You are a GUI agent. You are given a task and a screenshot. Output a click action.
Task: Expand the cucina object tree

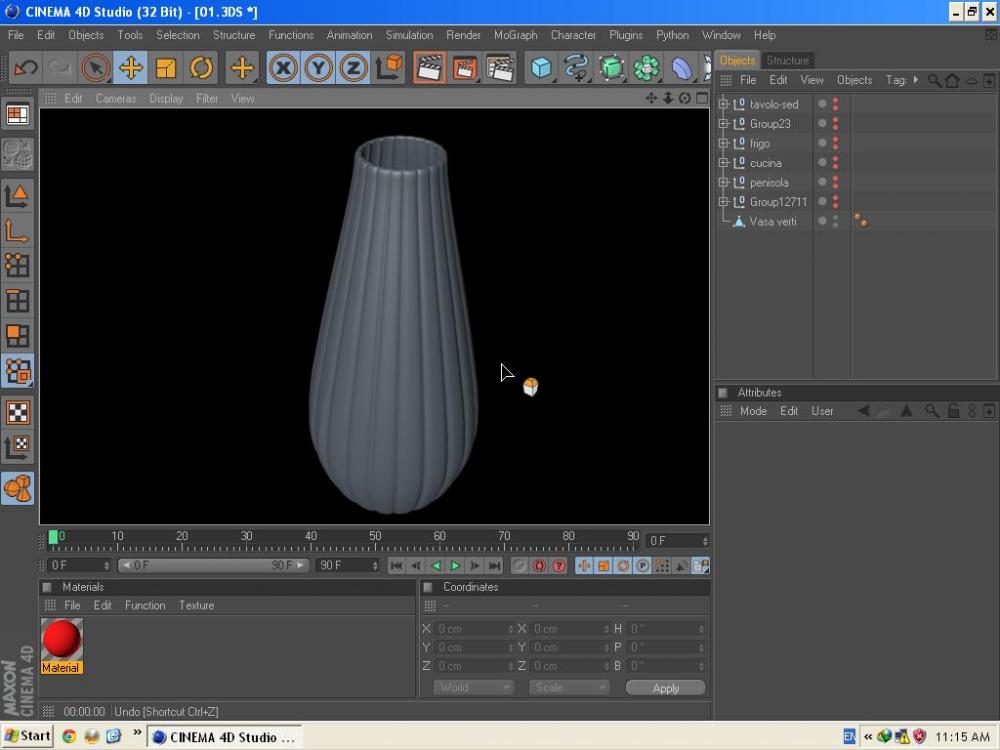pyautogui.click(x=724, y=163)
